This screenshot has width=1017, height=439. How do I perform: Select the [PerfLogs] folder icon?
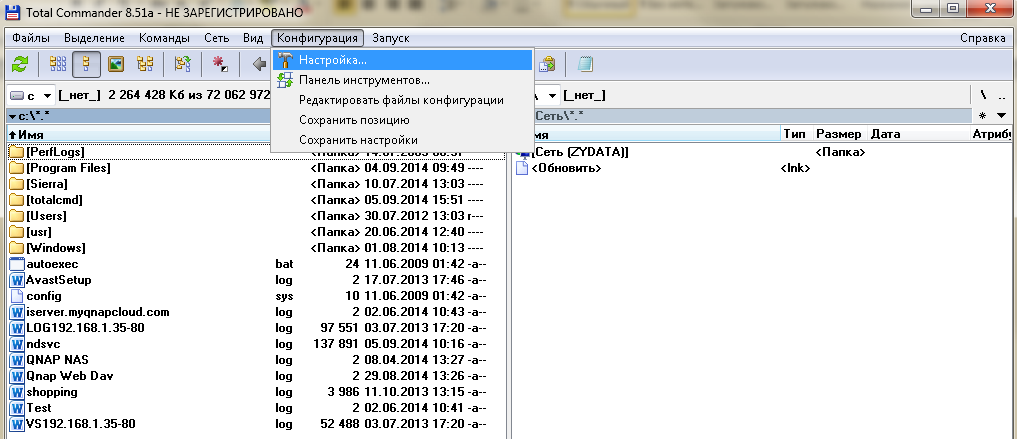(17, 152)
